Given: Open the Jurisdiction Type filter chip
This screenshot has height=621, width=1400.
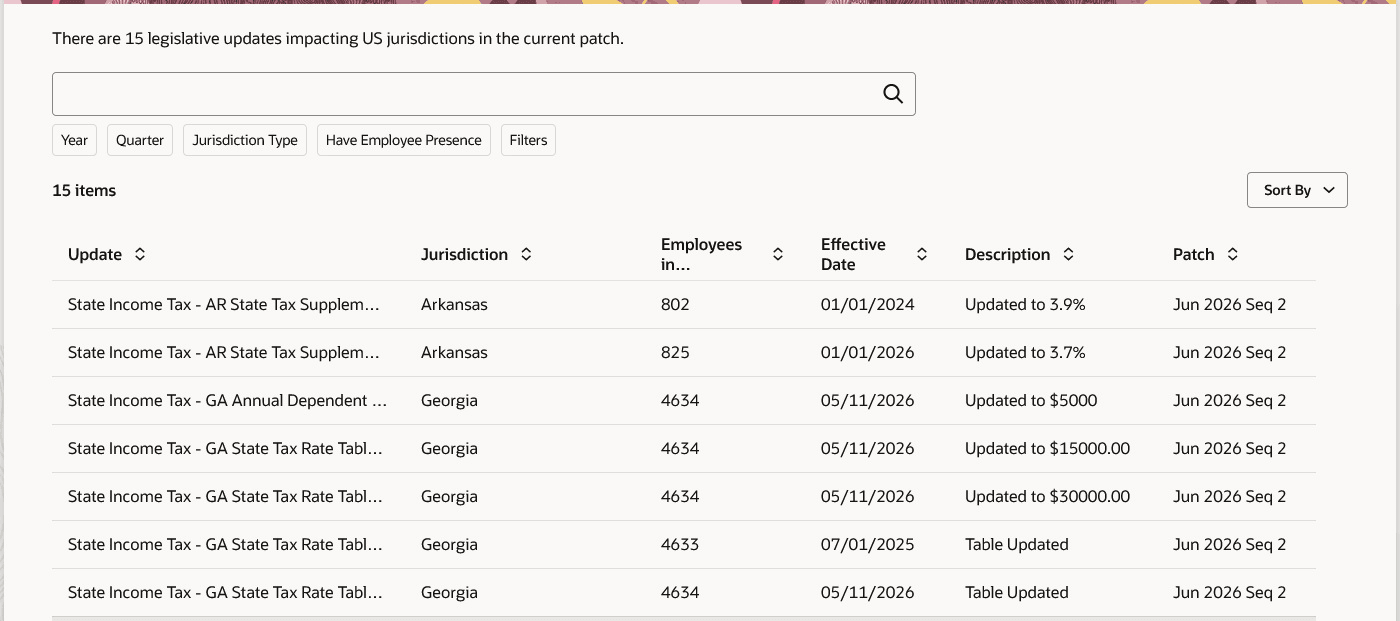Looking at the screenshot, I should [x=245, y=140].
